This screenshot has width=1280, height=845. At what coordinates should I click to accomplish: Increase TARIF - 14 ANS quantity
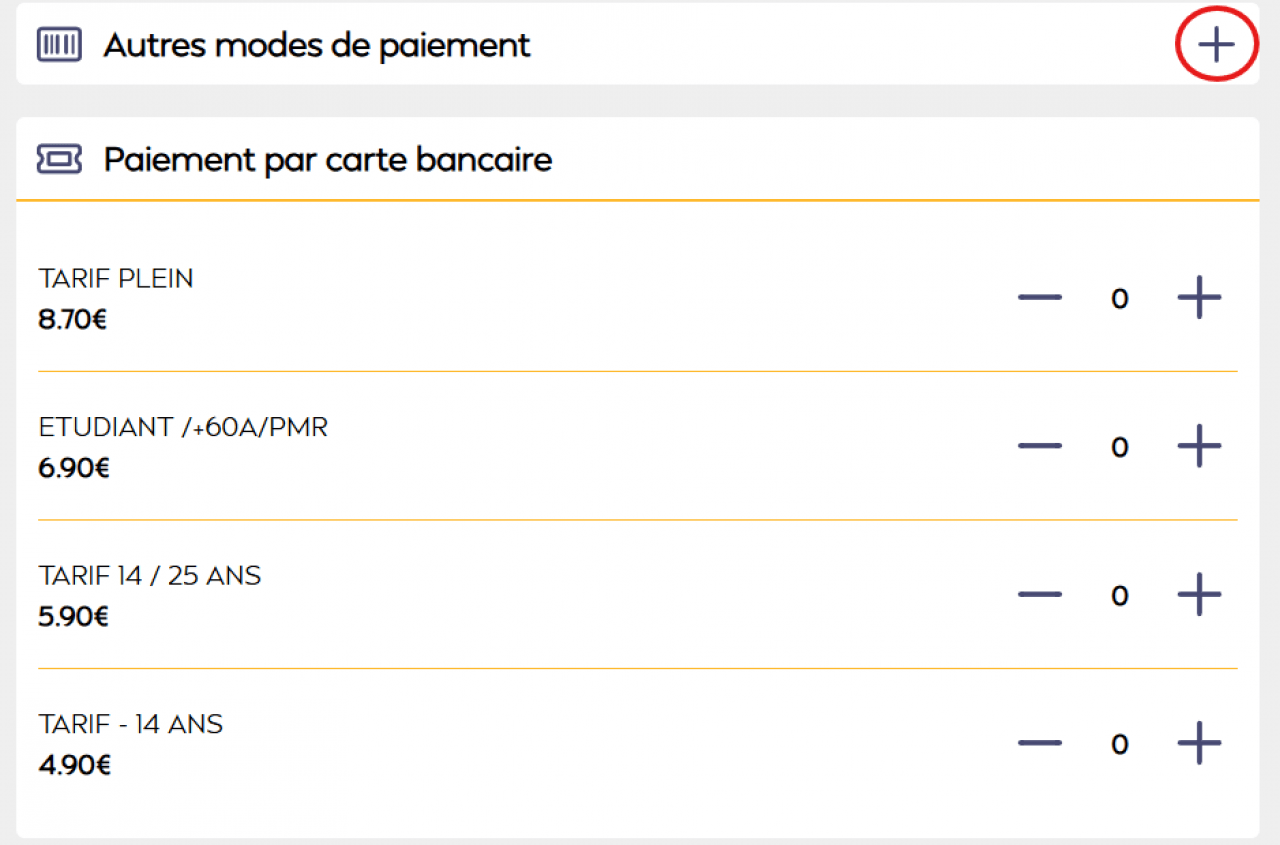pos(1199,743)
